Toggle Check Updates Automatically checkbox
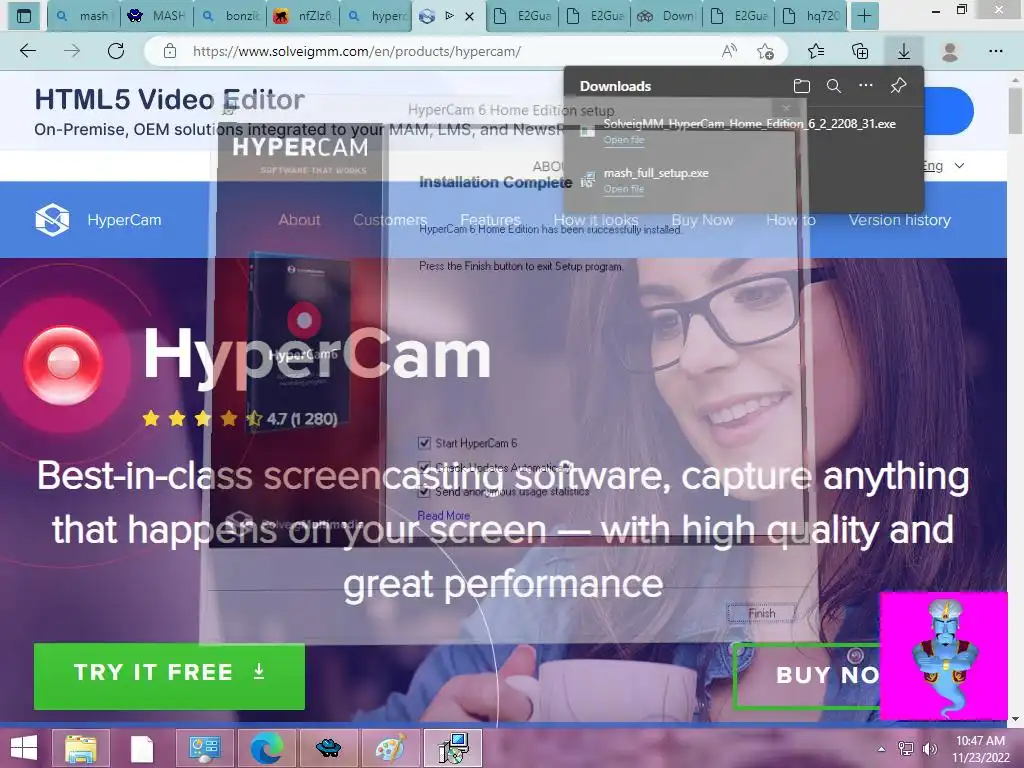1024x768 pixels. coord(424,468)
